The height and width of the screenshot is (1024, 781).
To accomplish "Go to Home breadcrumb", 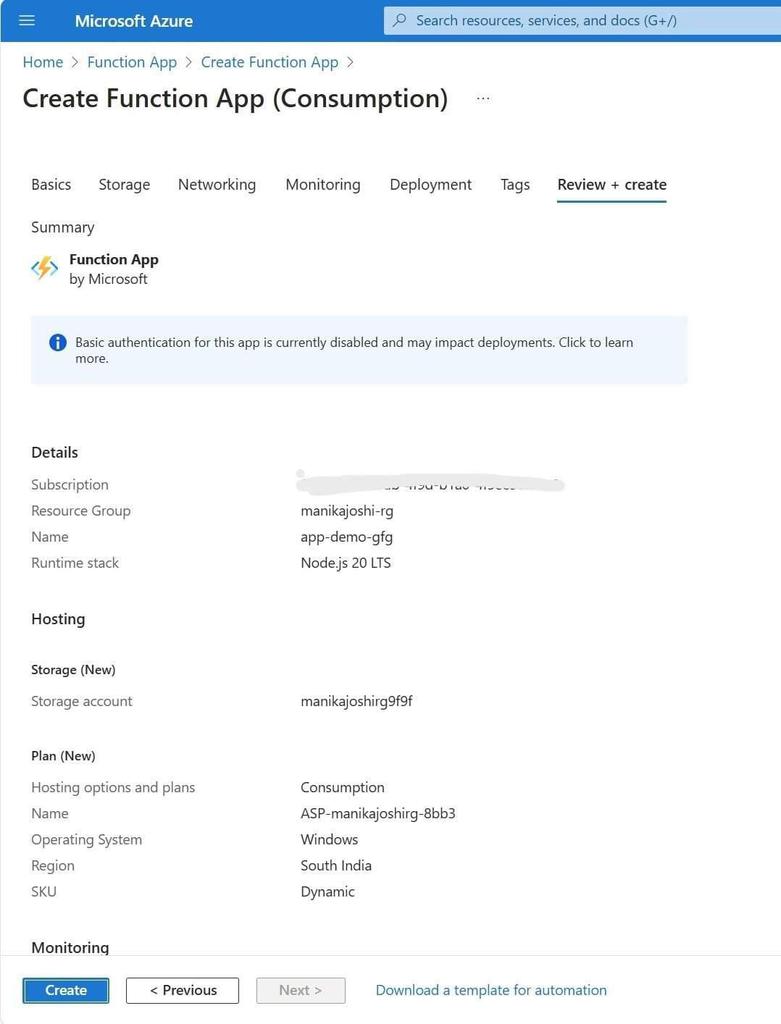I will 43,62.
